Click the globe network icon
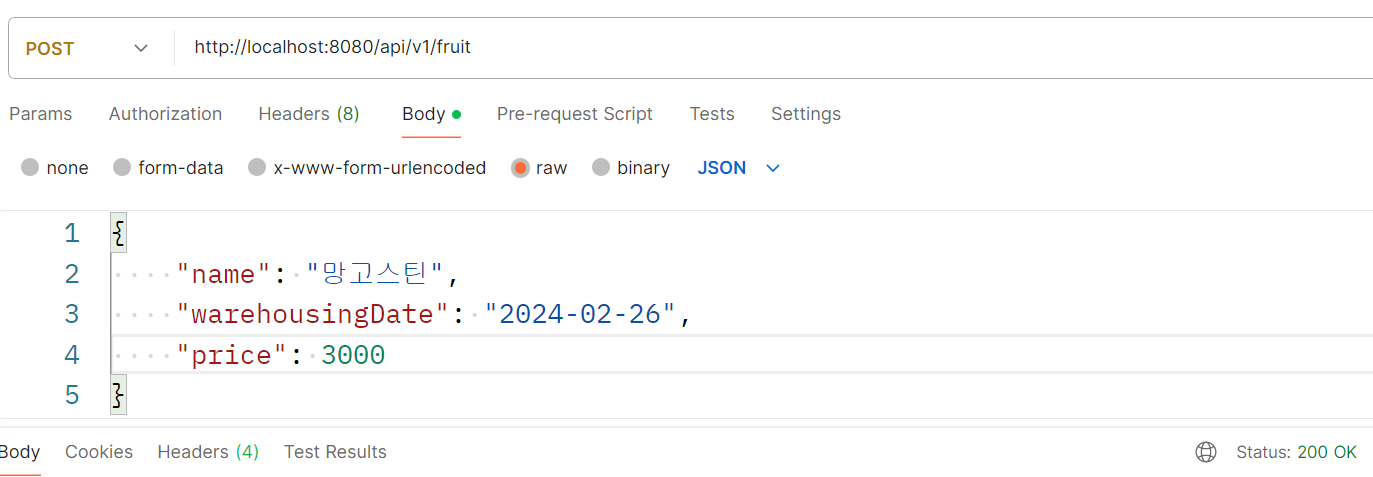The width and height of the screenshot is (1373, 477). tap(1206, 453)
